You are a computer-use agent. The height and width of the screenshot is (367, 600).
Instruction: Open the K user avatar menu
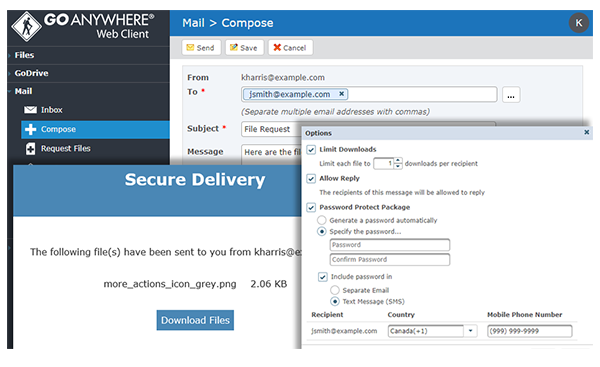[x=579, y=23]
